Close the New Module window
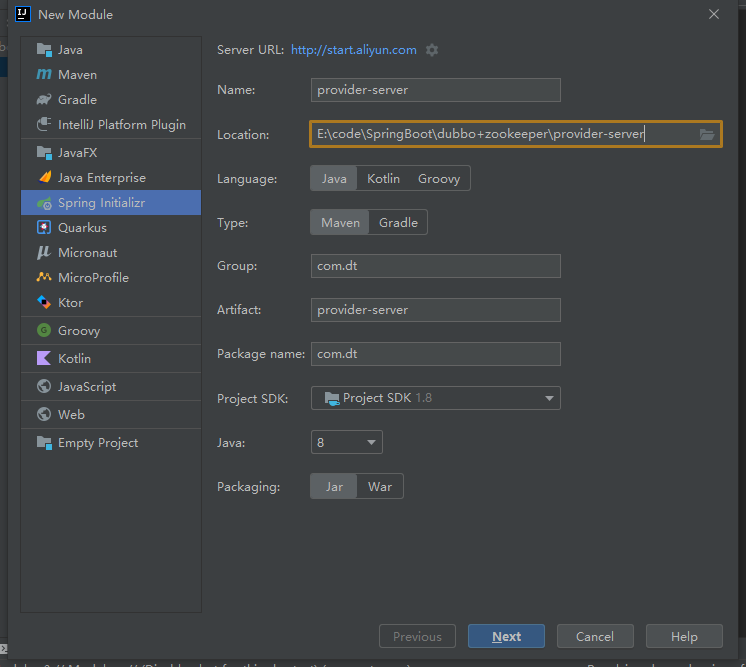The height and width of the screenshot is (667, 746). [x=714, y=14]
